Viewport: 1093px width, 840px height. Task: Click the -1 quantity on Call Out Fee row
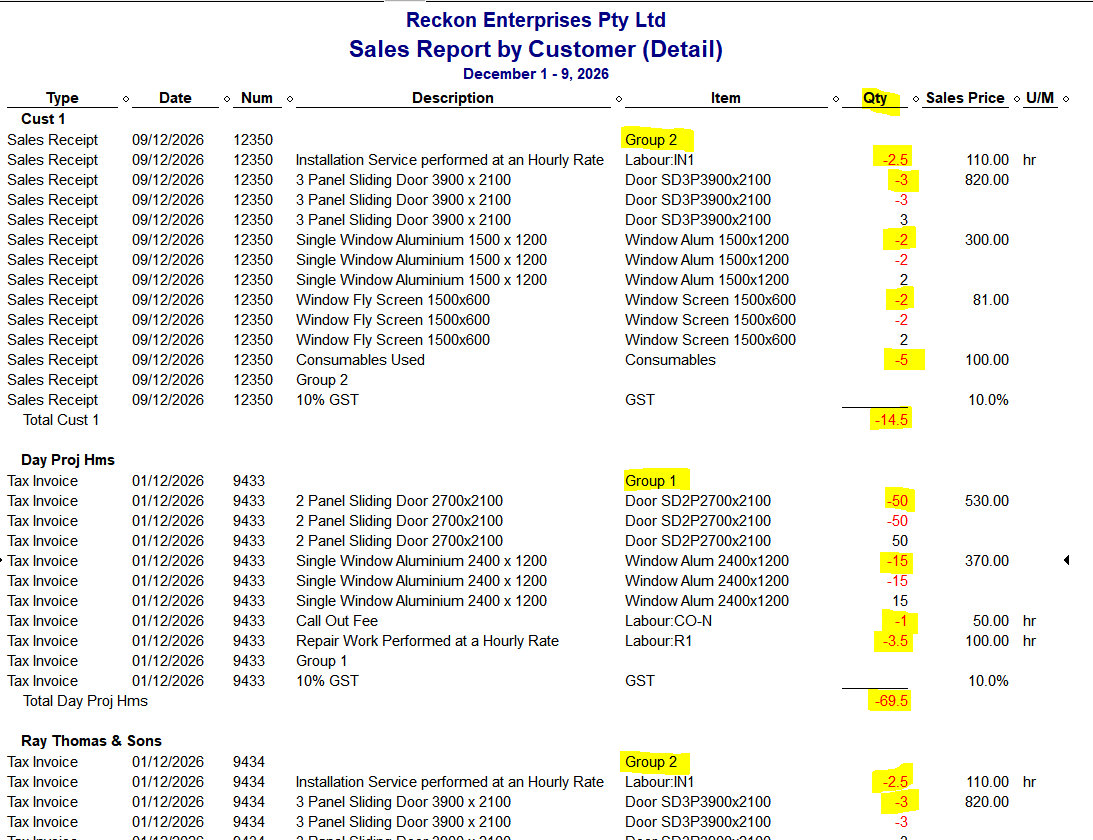point(901,621)
